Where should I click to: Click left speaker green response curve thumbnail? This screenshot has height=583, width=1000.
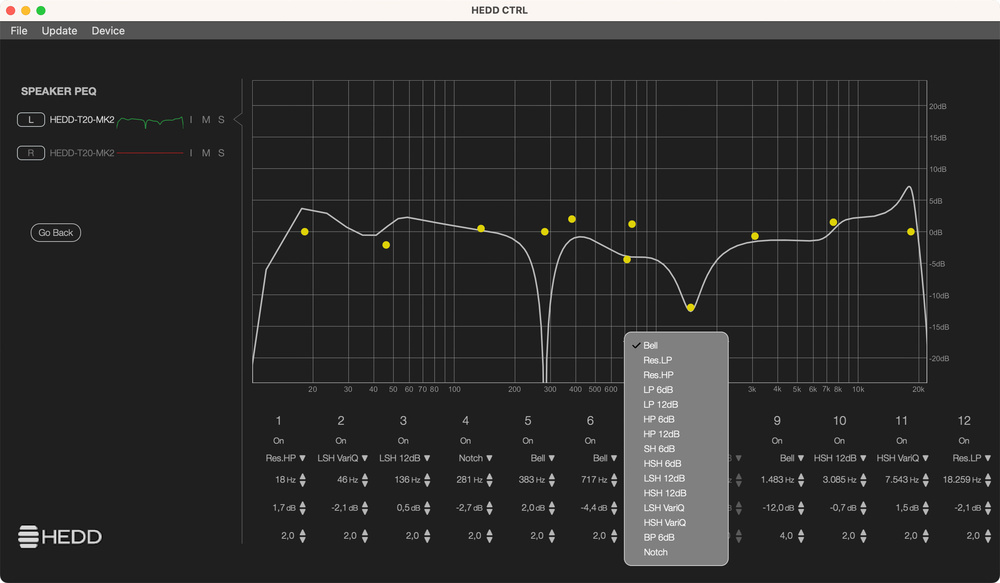[x=151, y=121]
